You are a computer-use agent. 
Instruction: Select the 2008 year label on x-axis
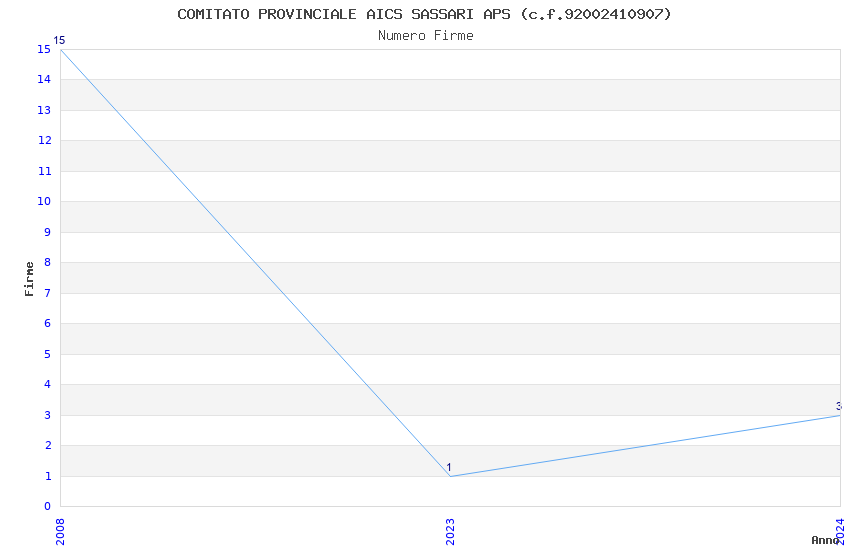tap(60, 532)
